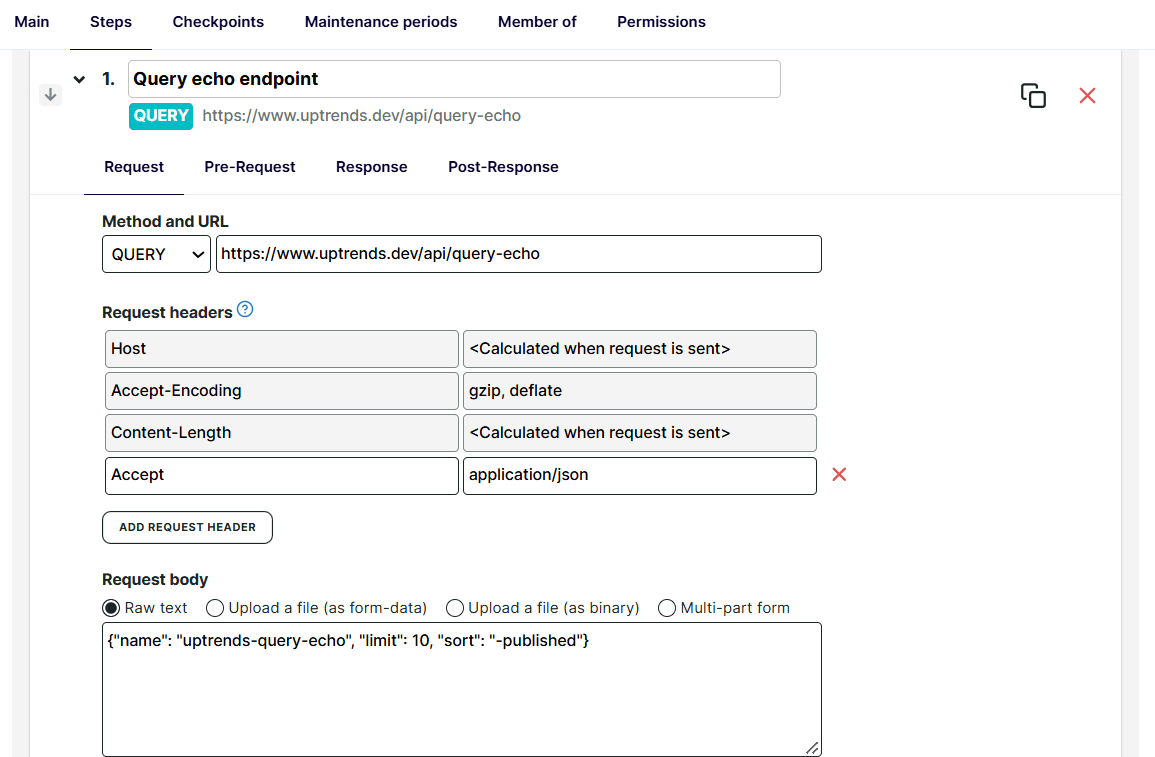1155x757 pixels.
Task: Open the Permissions tab
Action: pos(661,22)
